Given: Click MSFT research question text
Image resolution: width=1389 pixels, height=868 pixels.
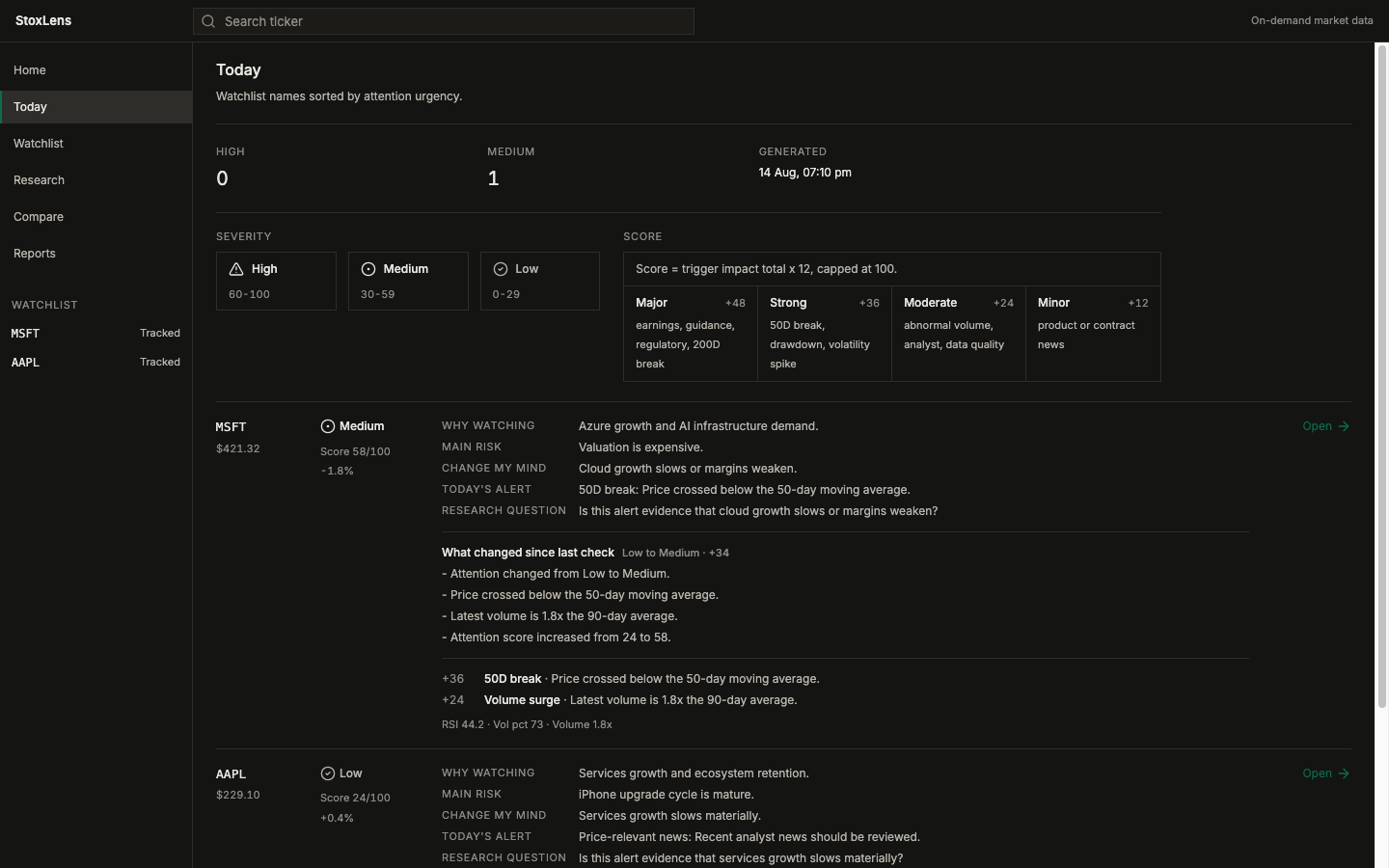Looking at the screenshot, I should point(758,511).
